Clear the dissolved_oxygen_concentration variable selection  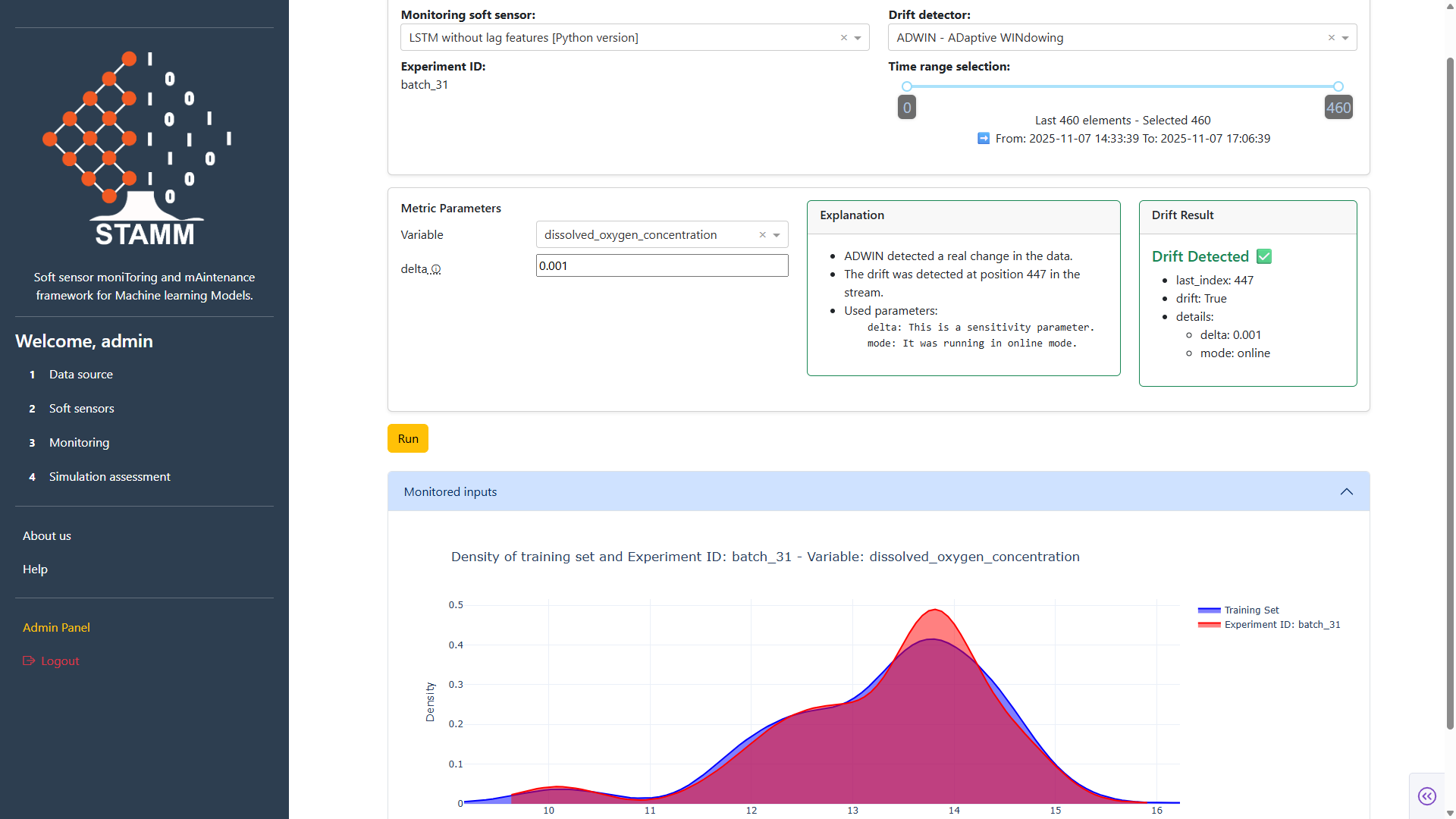click(762, 235)
